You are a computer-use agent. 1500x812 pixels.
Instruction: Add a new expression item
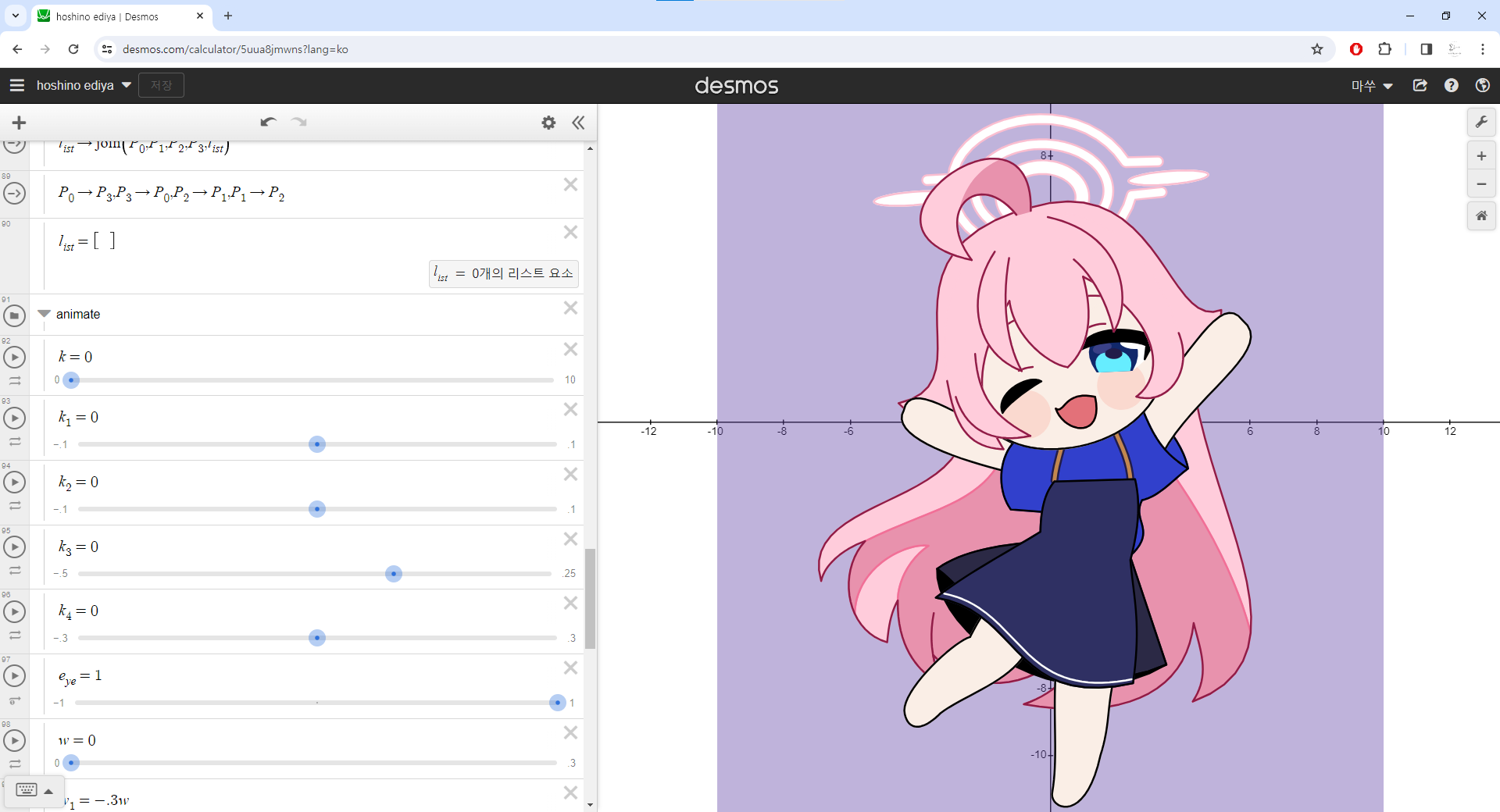click(20, 123)
